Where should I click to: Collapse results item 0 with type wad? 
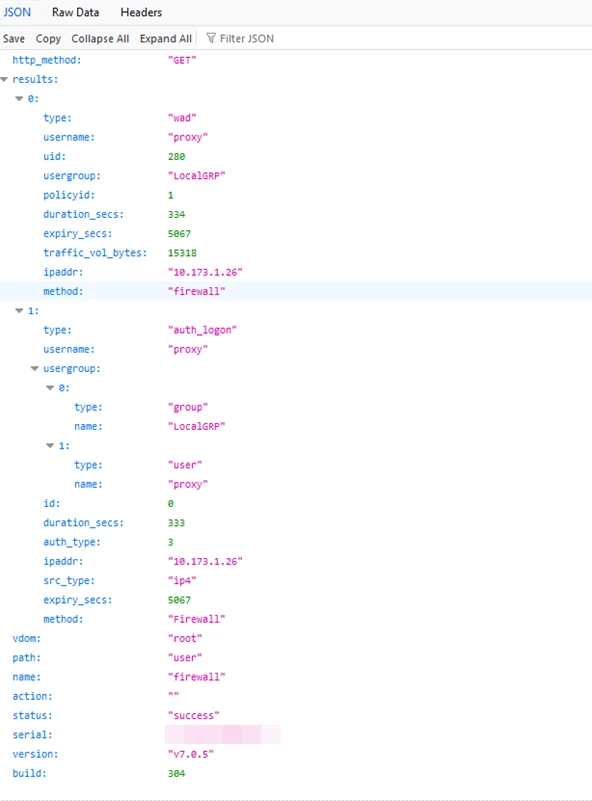(19, 99)
